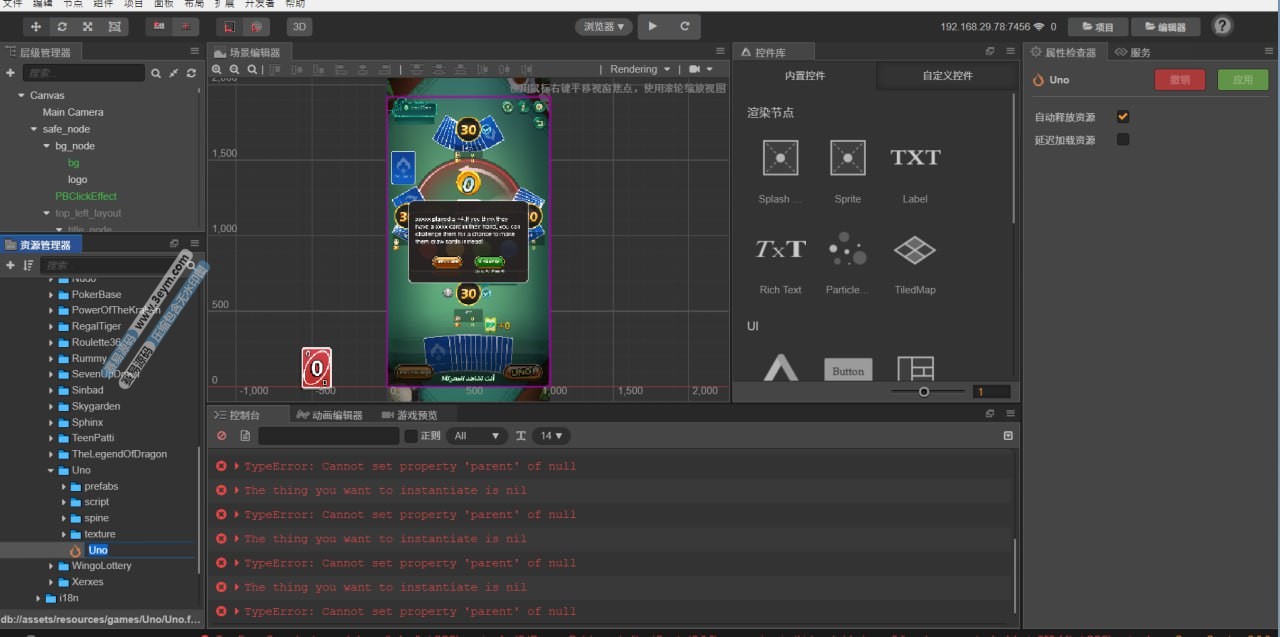Adjust the widget library zoom slider

pyautogui.click(x=924, y=392)
